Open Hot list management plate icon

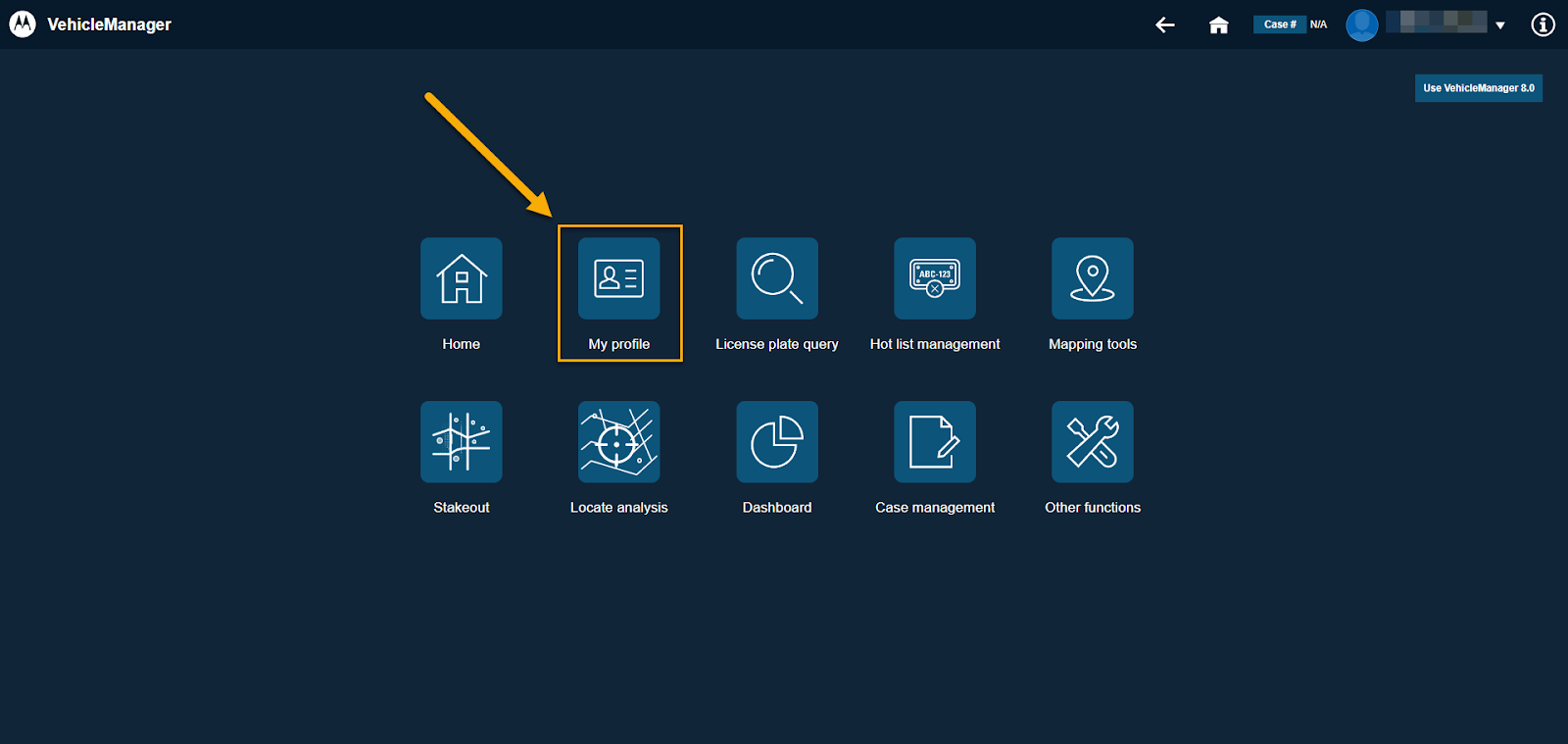click(x=935, y=278)
